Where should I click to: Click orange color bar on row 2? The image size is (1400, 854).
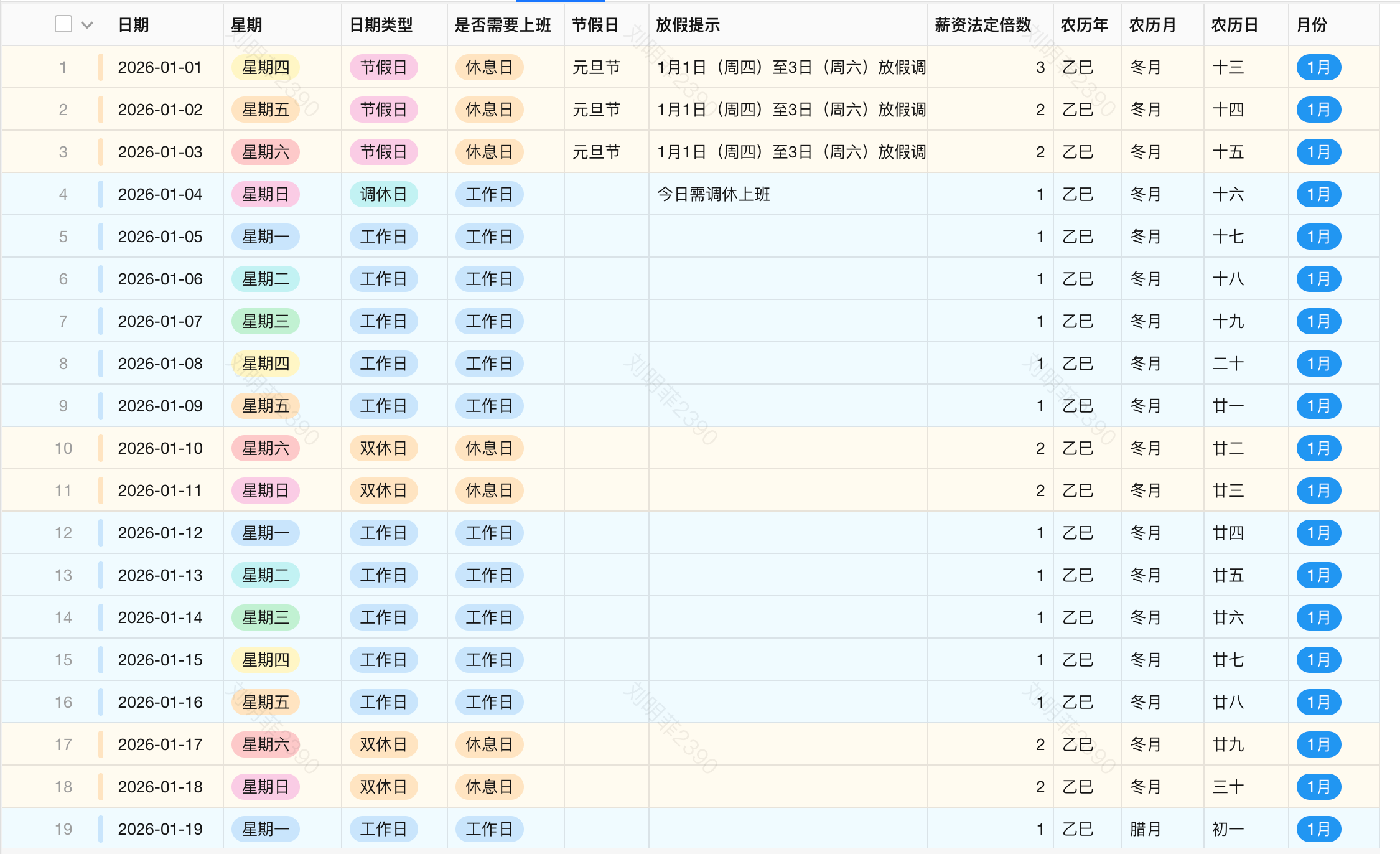pos(100,110)
